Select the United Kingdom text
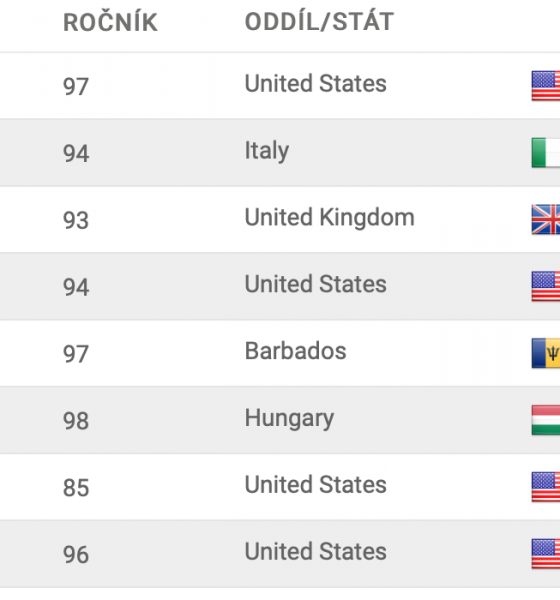 point(330,217)
